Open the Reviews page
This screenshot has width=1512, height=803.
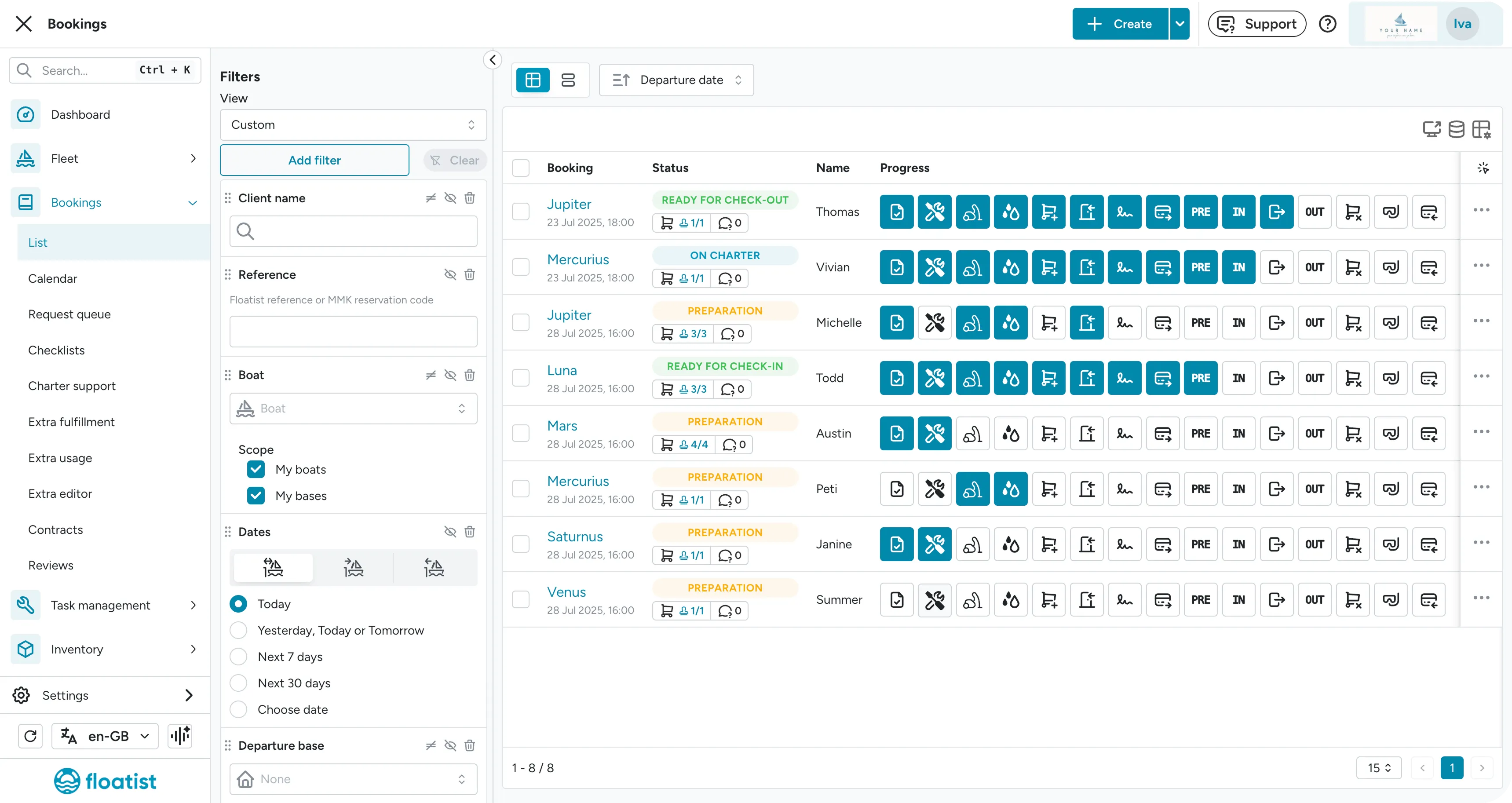[51, 565]
